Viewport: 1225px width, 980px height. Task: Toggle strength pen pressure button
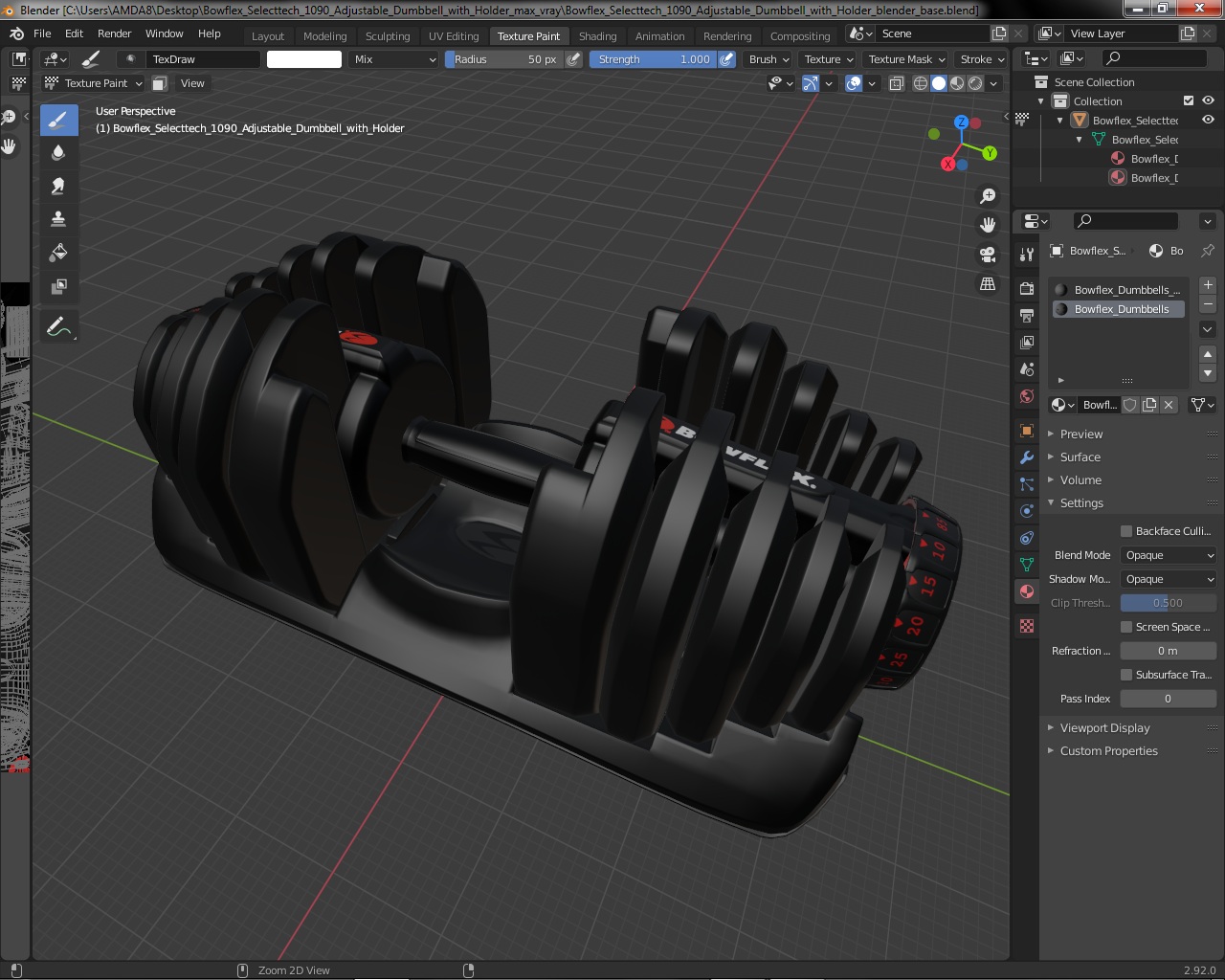[x=727, y=59]
